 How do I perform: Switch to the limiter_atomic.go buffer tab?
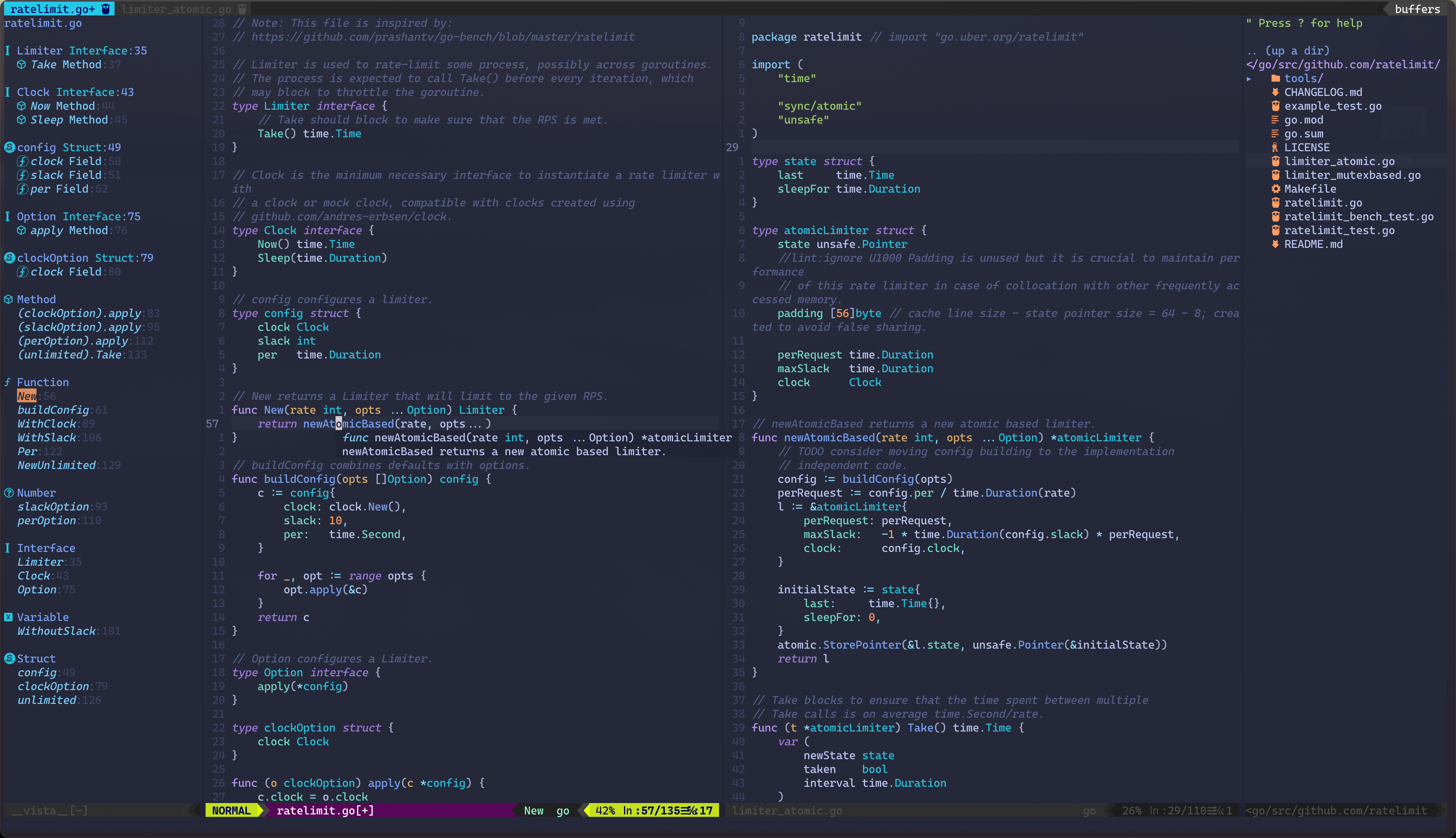[x=177, y=9]
